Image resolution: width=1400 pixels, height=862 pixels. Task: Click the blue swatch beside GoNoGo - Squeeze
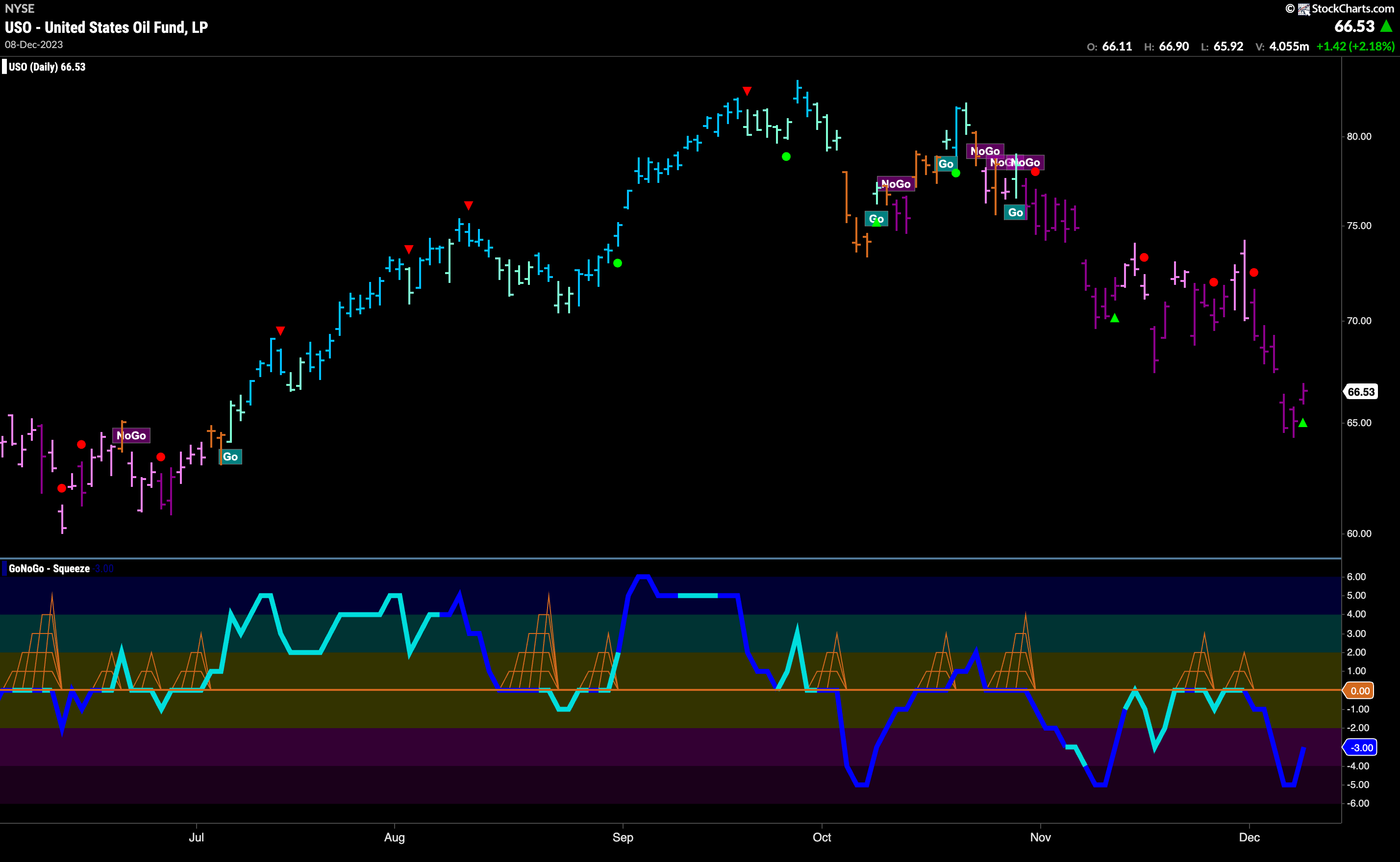pyautogui.click(x=4, y=568)
